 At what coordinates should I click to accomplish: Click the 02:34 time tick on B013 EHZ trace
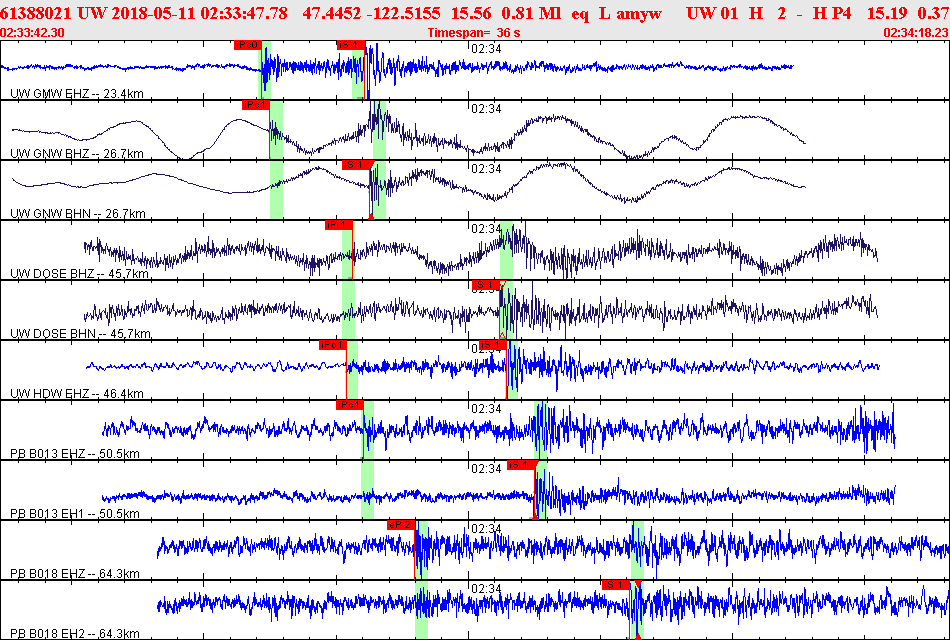coord(487,408)
